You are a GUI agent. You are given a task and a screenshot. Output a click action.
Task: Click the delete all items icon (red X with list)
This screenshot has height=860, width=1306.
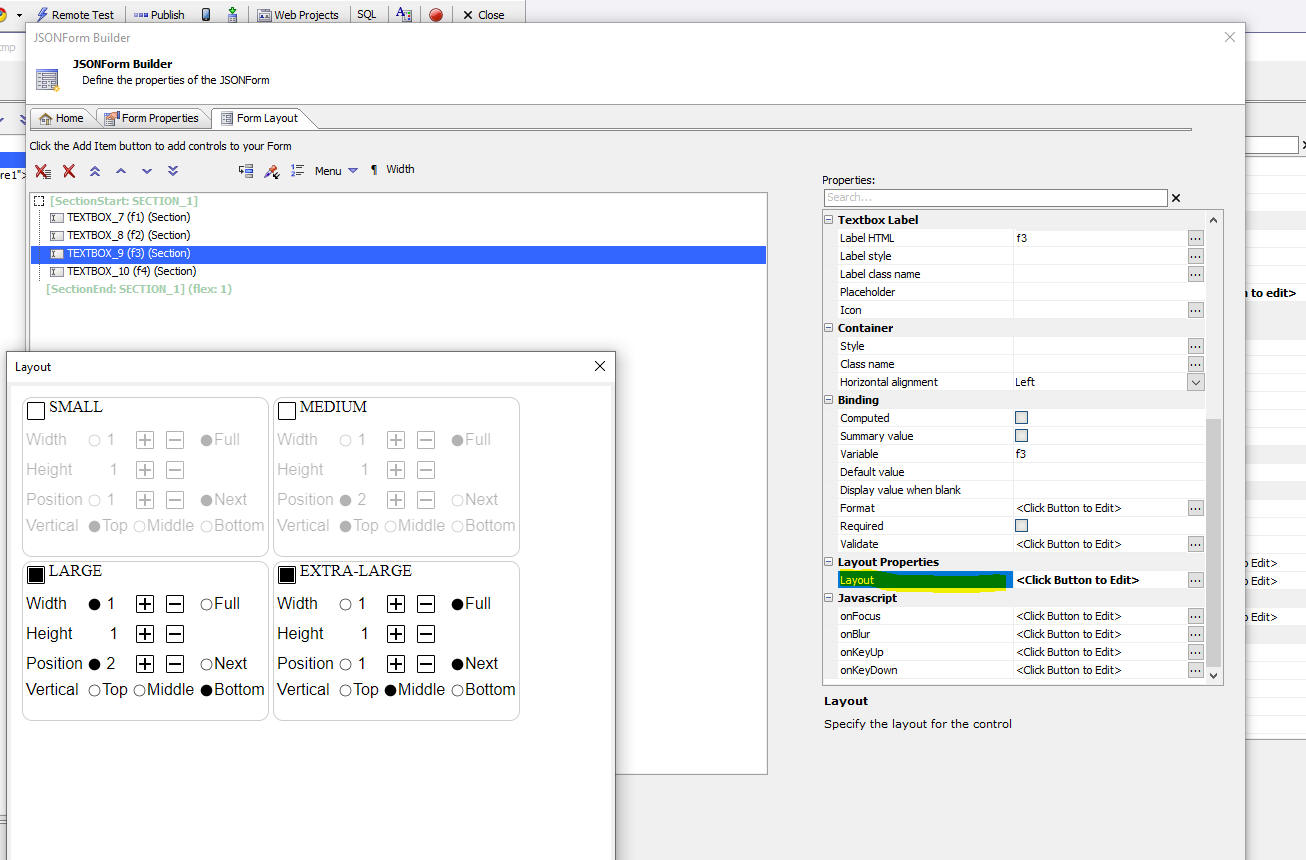coord(42,172)
